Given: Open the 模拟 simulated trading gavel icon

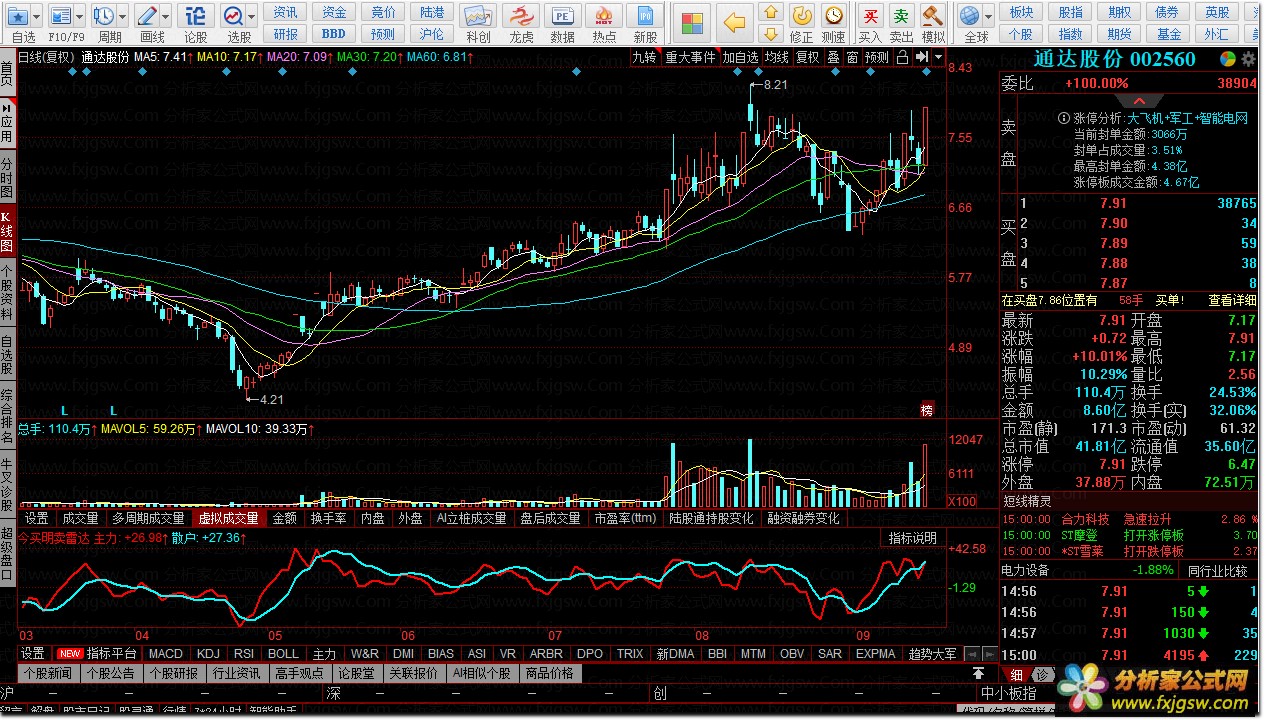Looking at the screenshot, I should pyautogui.click(x=933, y=16).
